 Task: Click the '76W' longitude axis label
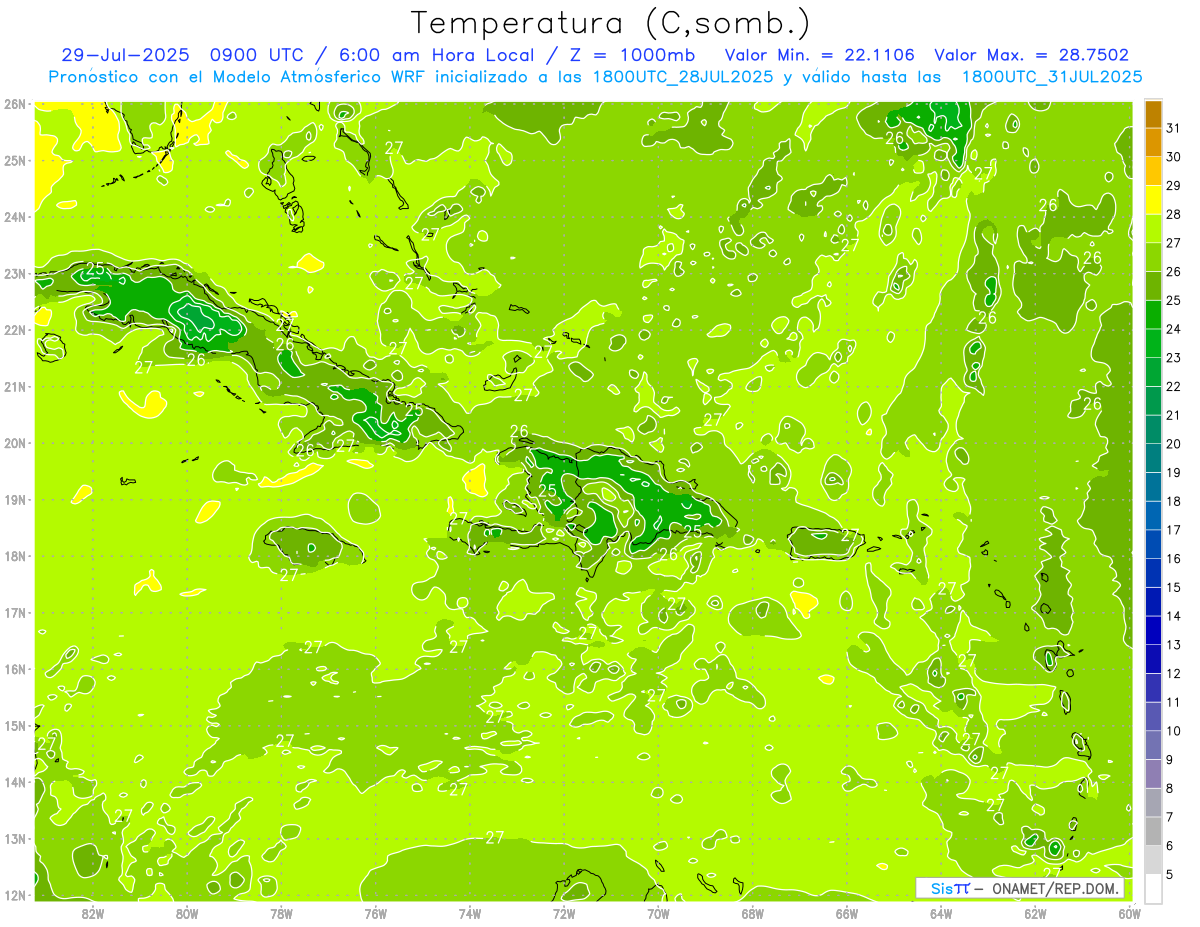pos(375,913)
